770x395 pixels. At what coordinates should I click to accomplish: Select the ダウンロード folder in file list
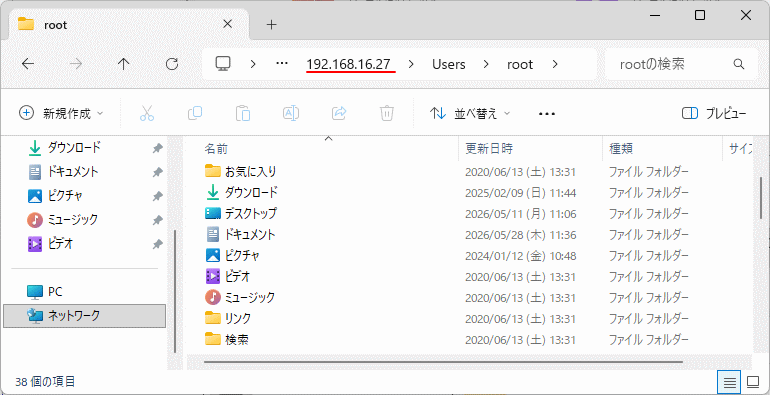click(242, 193)
